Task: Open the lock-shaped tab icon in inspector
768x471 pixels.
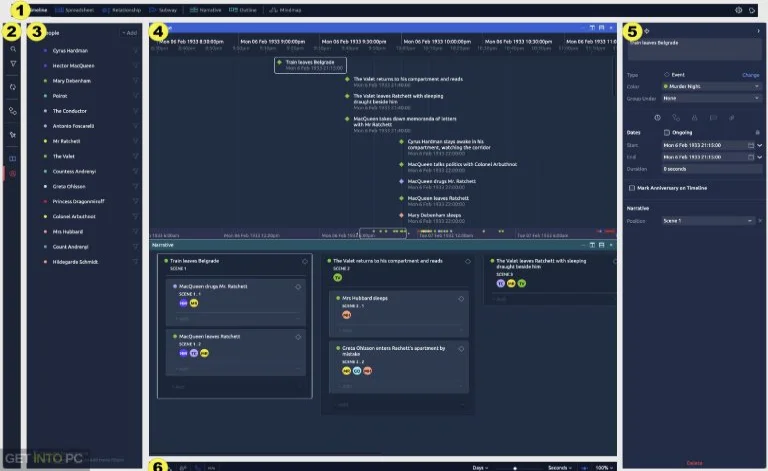Action: coord(695,118)
